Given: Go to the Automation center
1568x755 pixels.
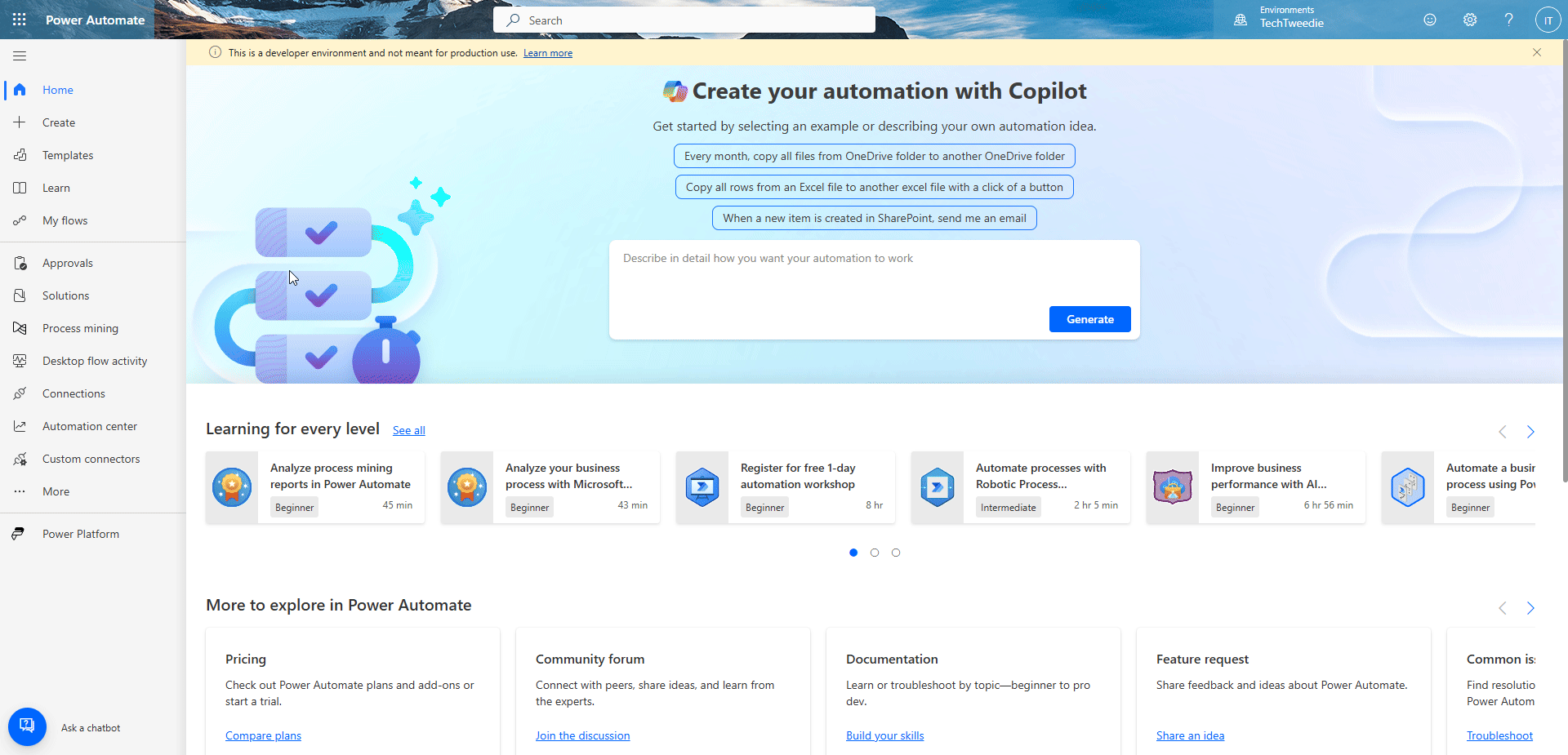Looking at the screenshot, I should 90,425.
